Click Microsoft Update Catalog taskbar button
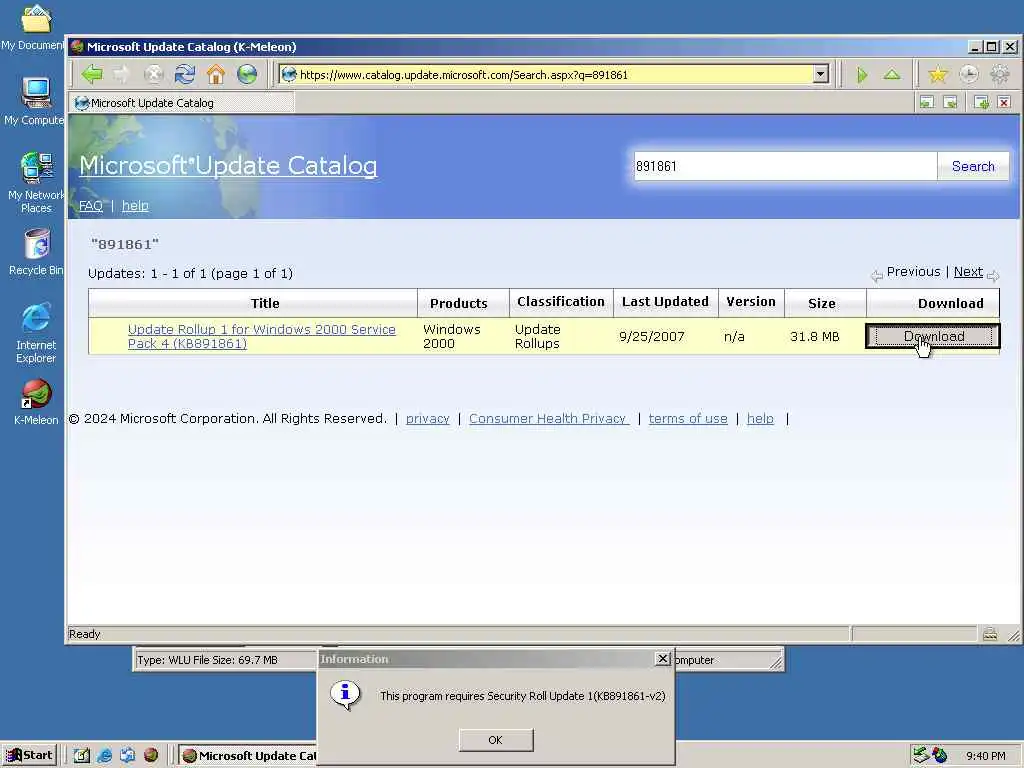Image resolution: width=1024 pixels, height=768 pixels. tap(248, 756)
